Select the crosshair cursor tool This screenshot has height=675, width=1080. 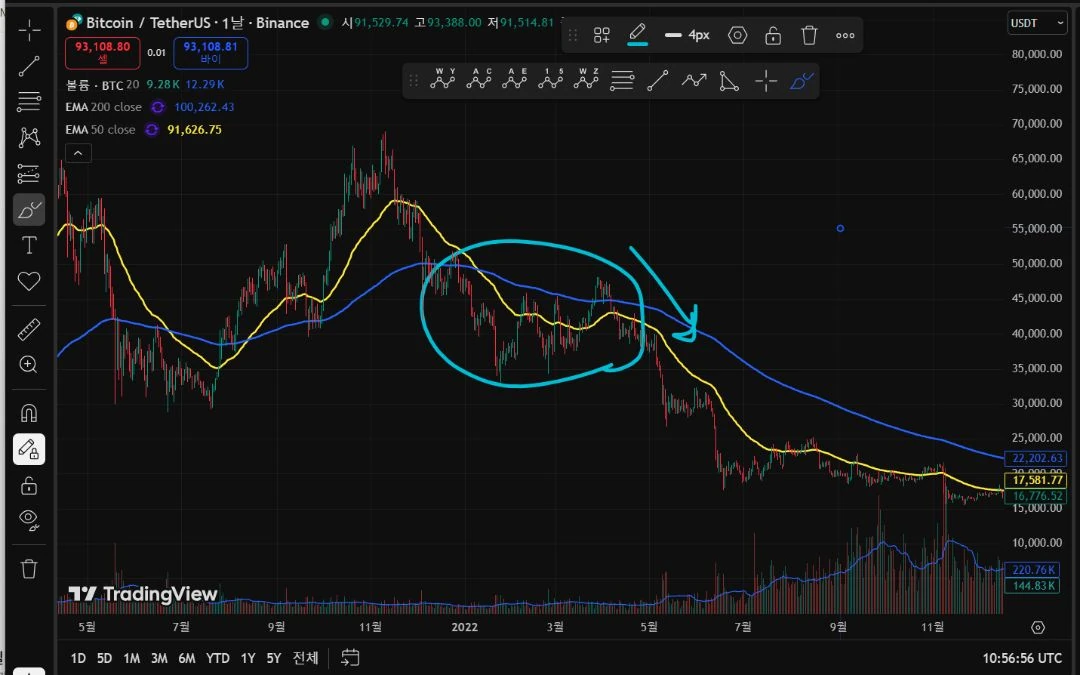pyautogui.click(x=29, y=30)
